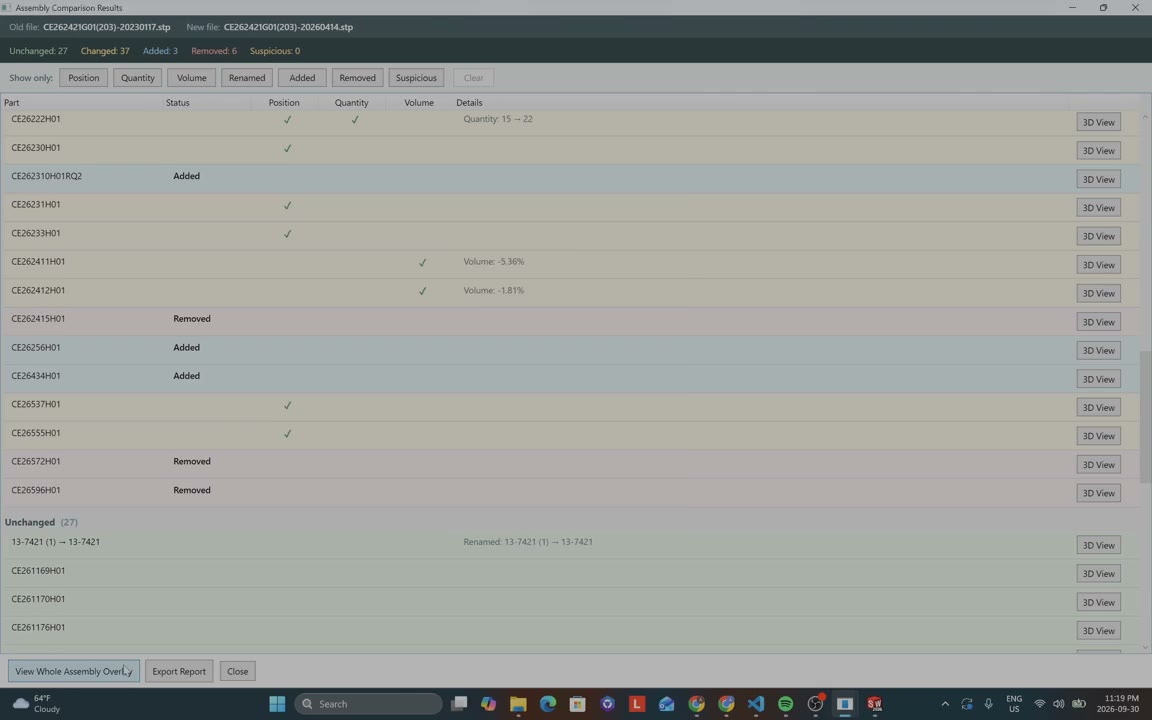
Task: Open SolidWorks from the taskbar
Action: pyautogui.click(x=874, y=704)
